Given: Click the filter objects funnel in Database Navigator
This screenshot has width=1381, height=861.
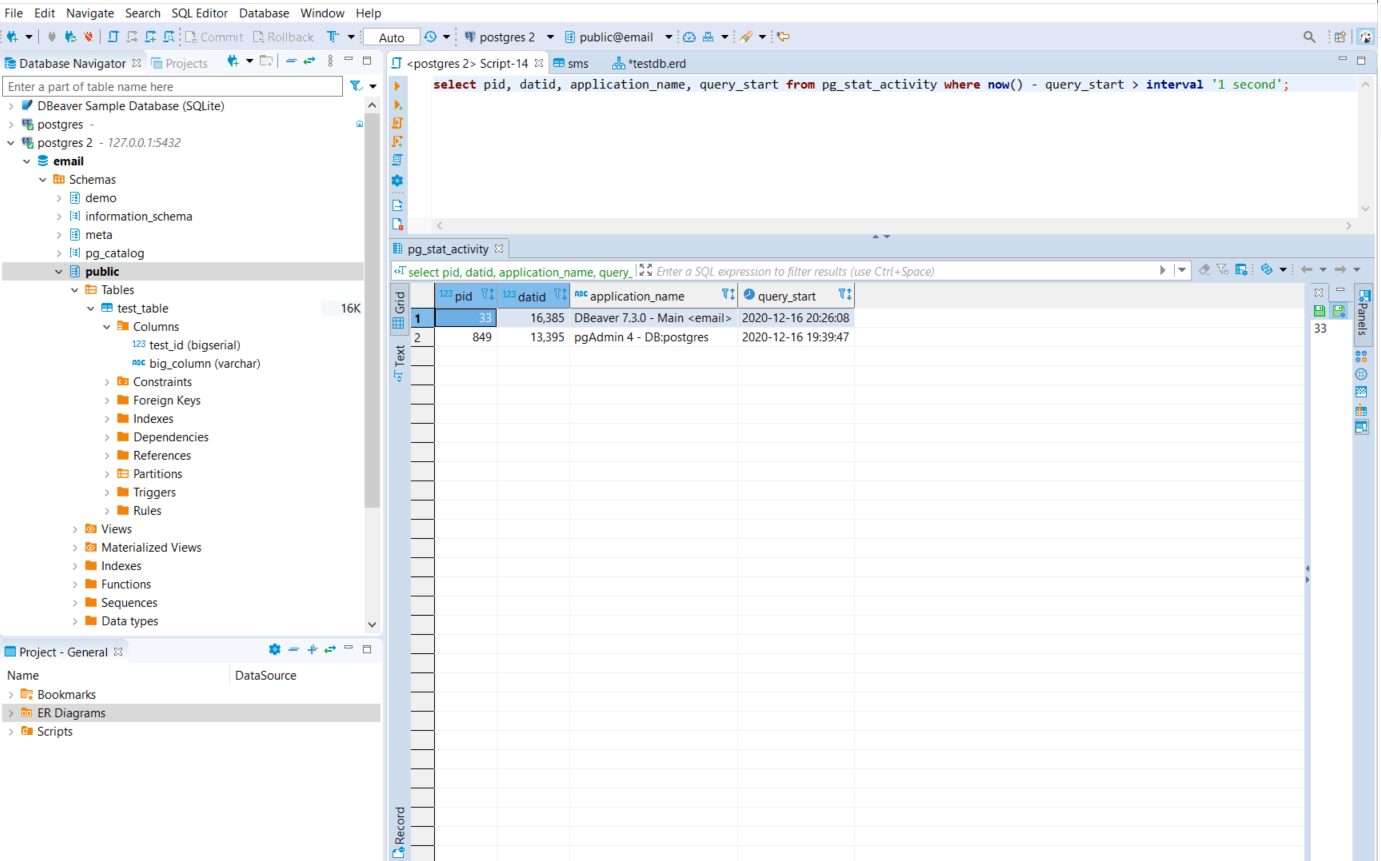Looking at the screenshot, I should click(x=356, y=86).
